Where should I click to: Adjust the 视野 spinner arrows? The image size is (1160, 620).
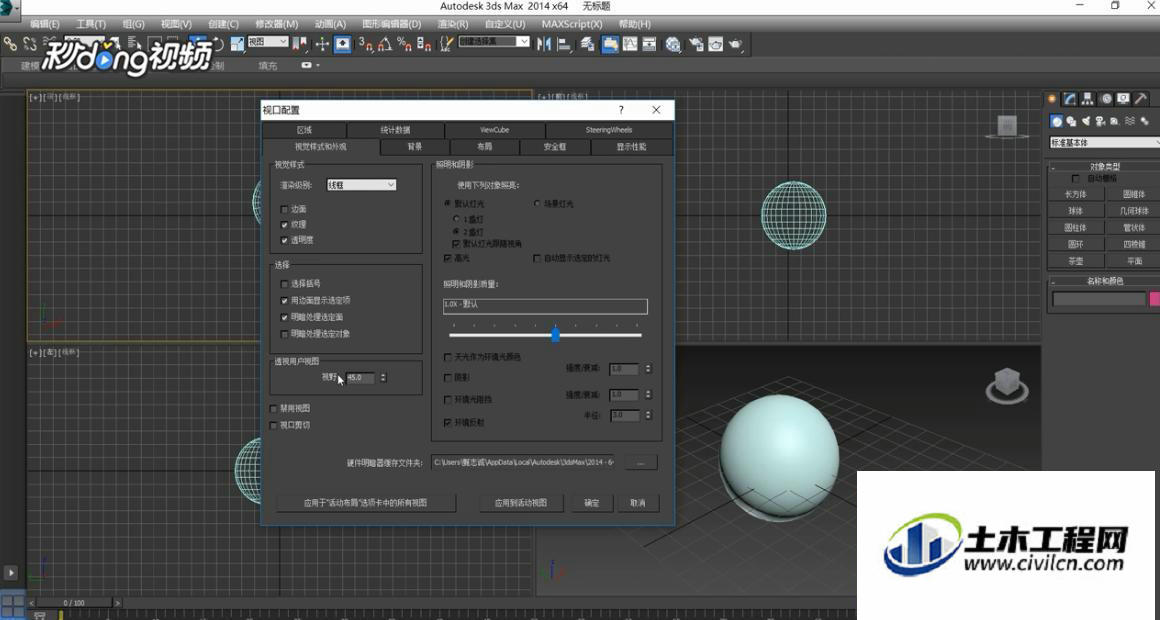(383, 377)
